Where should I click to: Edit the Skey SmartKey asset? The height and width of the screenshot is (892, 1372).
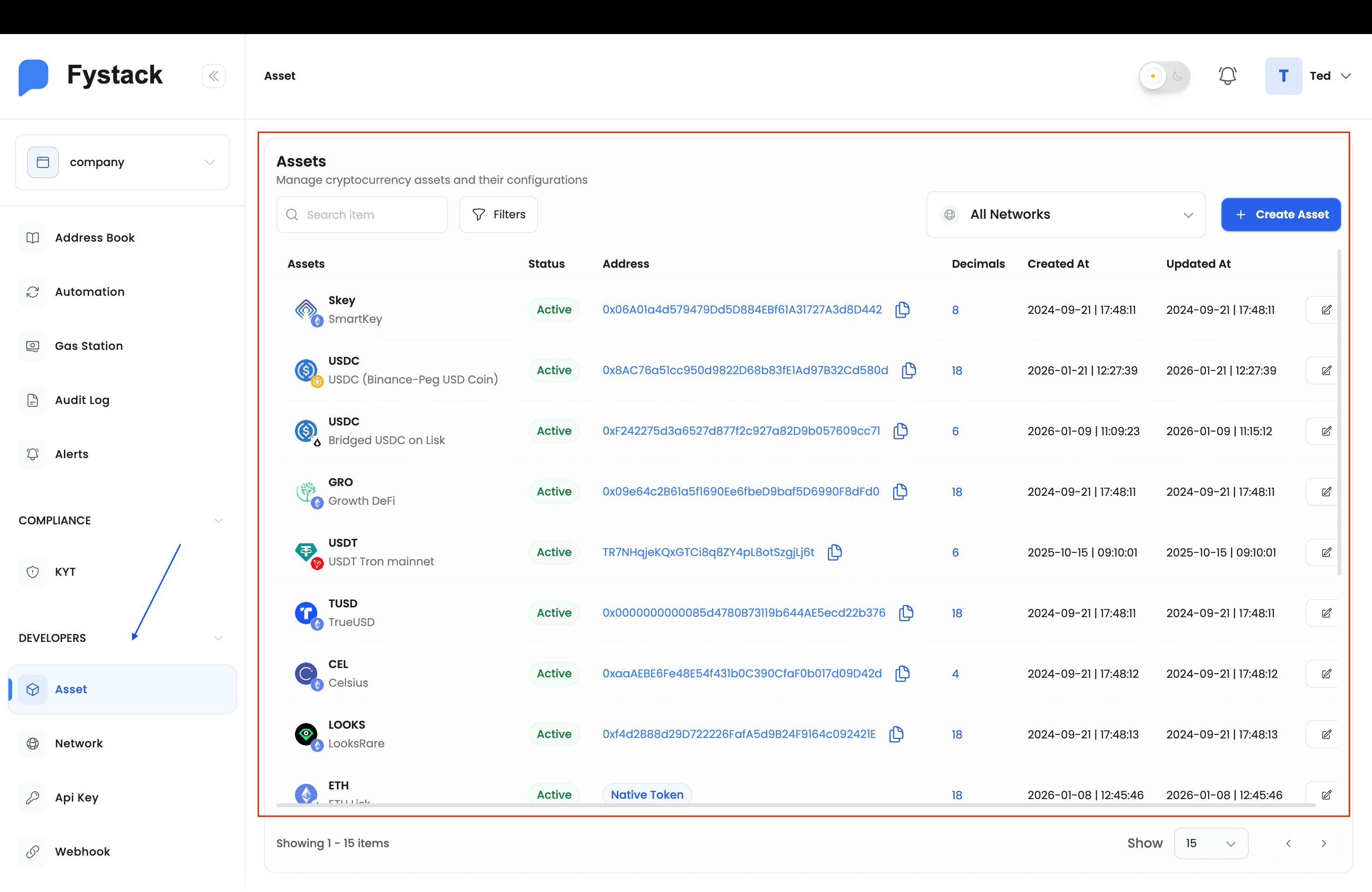pyautogui.click(x=1325, y=310)
